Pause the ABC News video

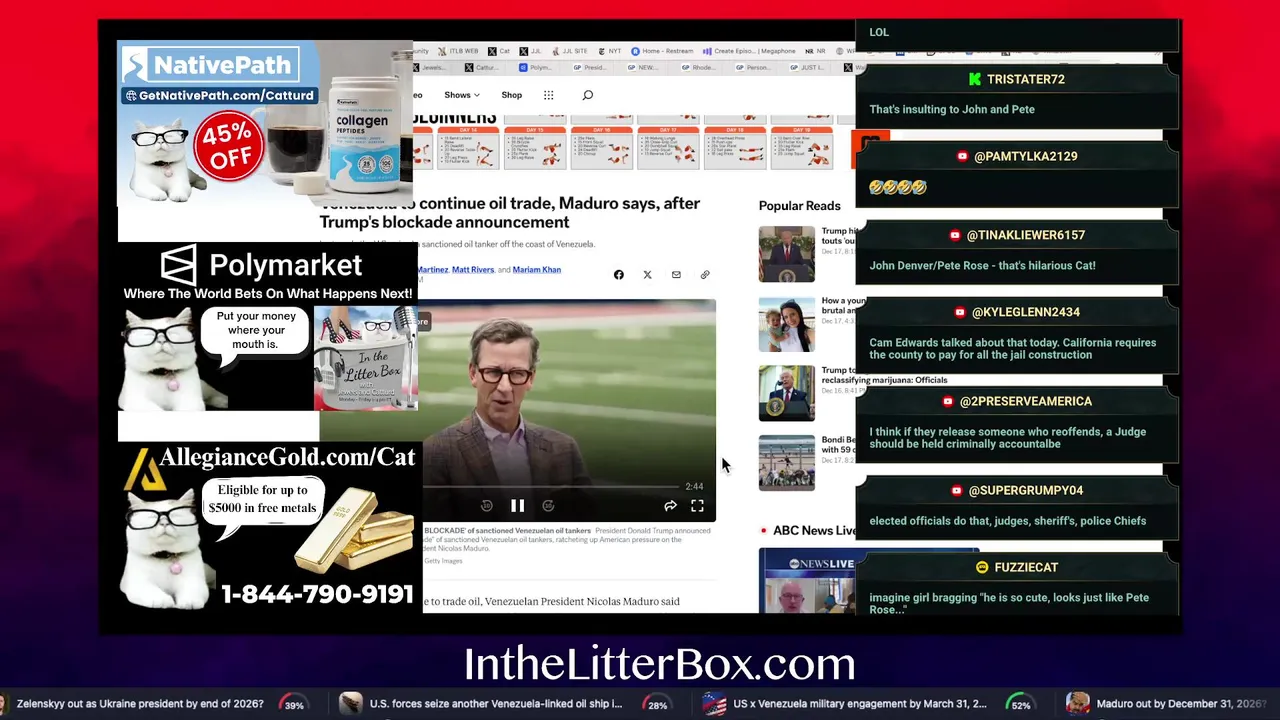(517, 506)
